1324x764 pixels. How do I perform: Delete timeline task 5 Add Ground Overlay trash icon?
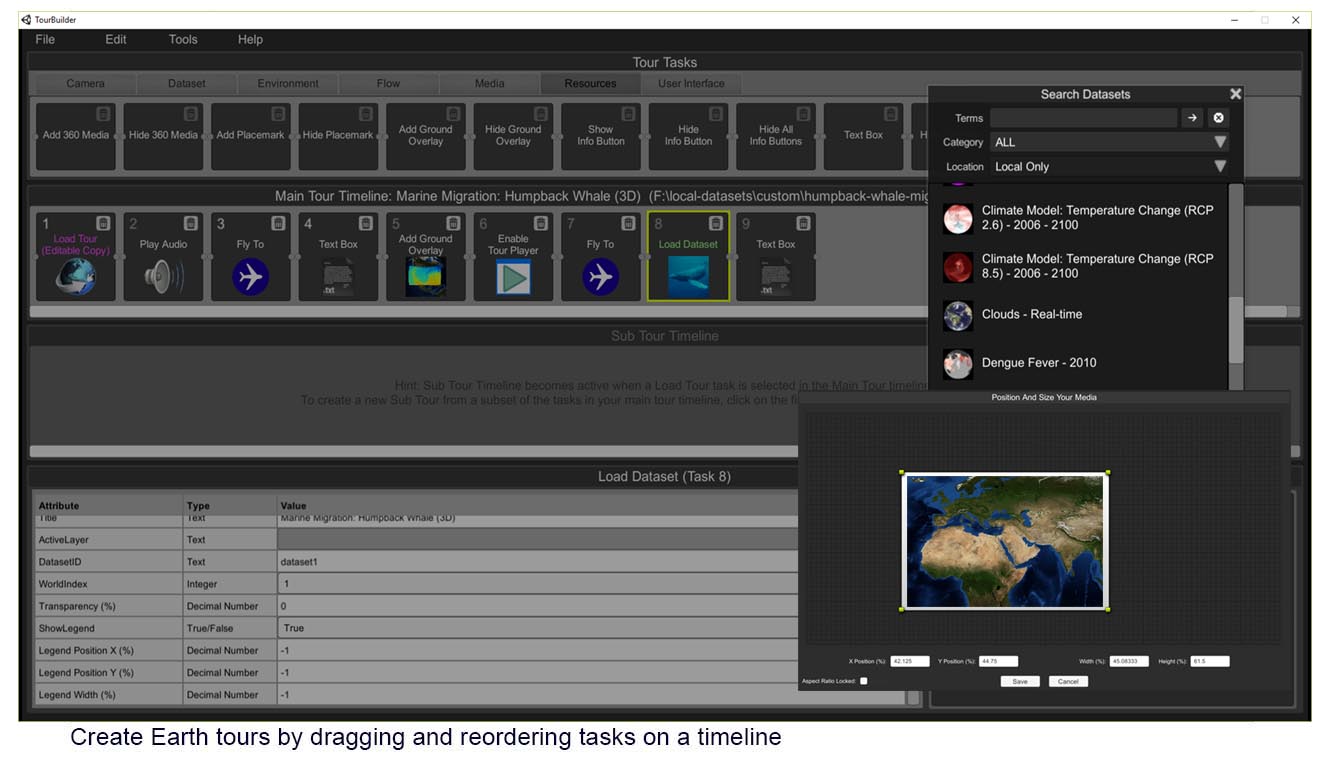[454, 223]
